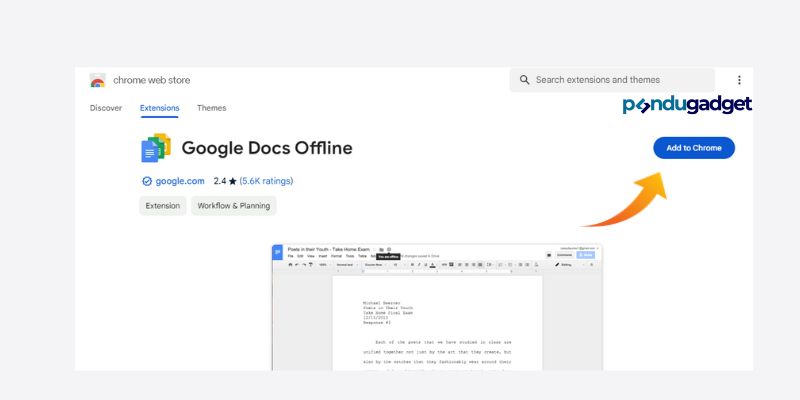The image size is (800, 400).
Task: Switch to the Extensions tab
Action: click(160, 108)
